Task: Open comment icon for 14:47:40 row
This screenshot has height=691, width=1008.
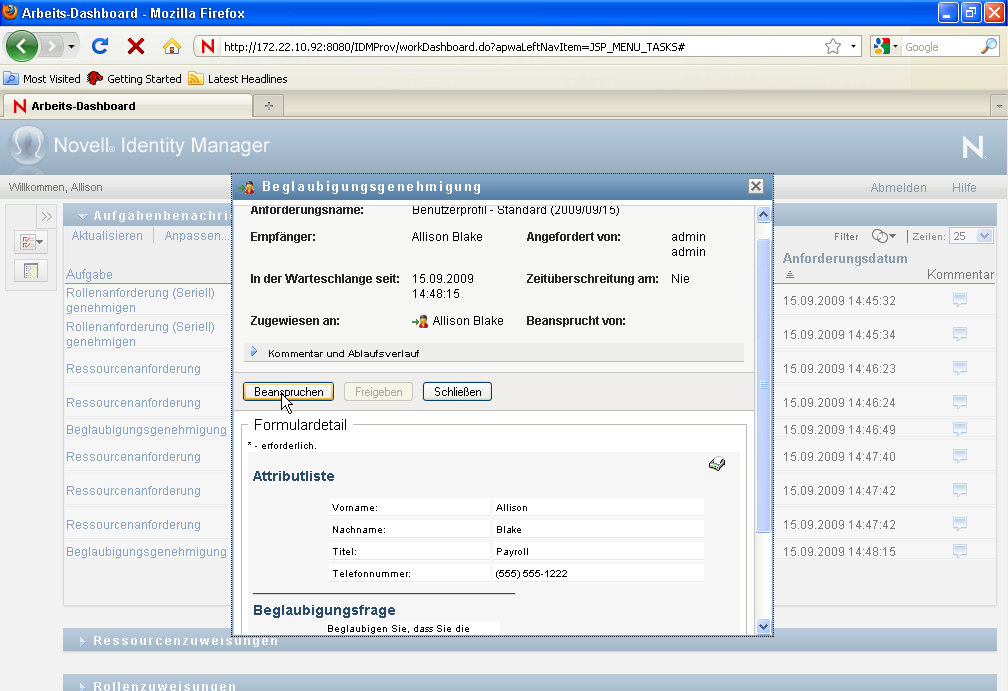Action: (x=960, y=456)
